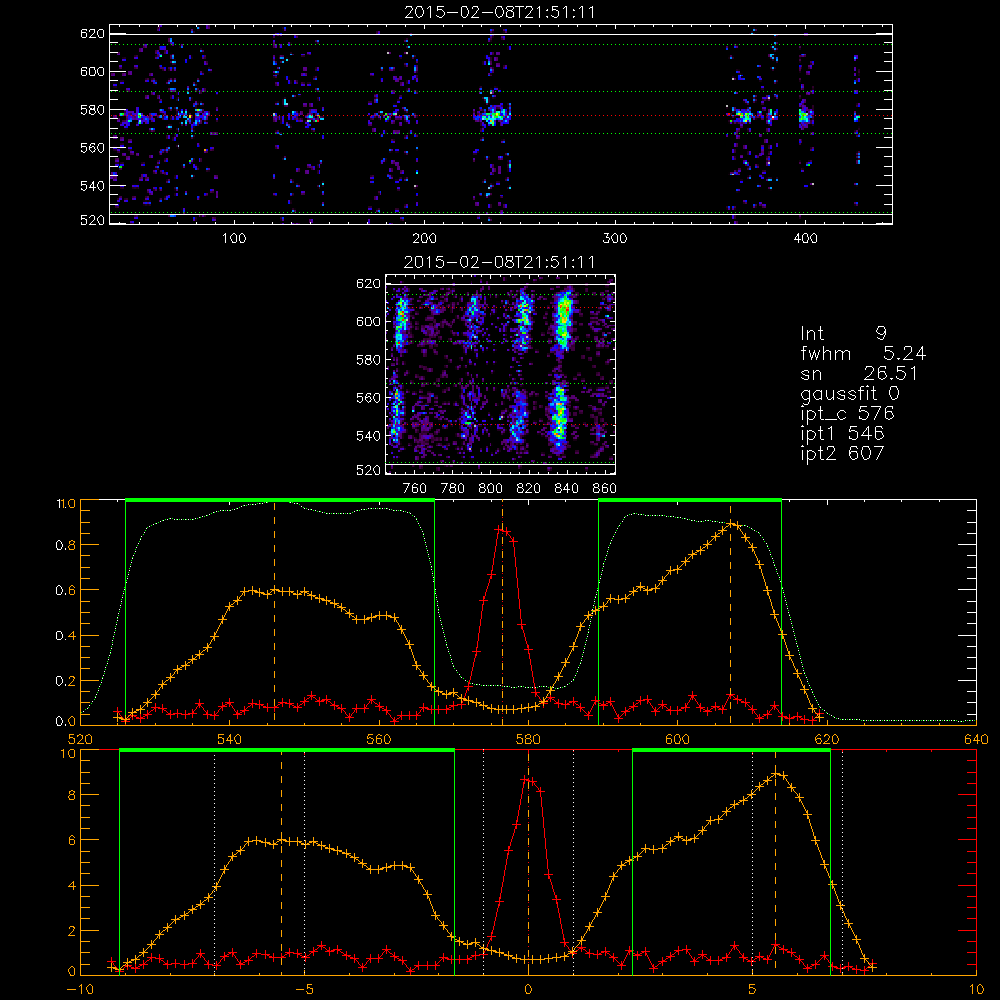The width and height of the screenshot is (1000, 1000).
Task: Select the 'fwhm 5.24' readout value
Action: point(904,353)
